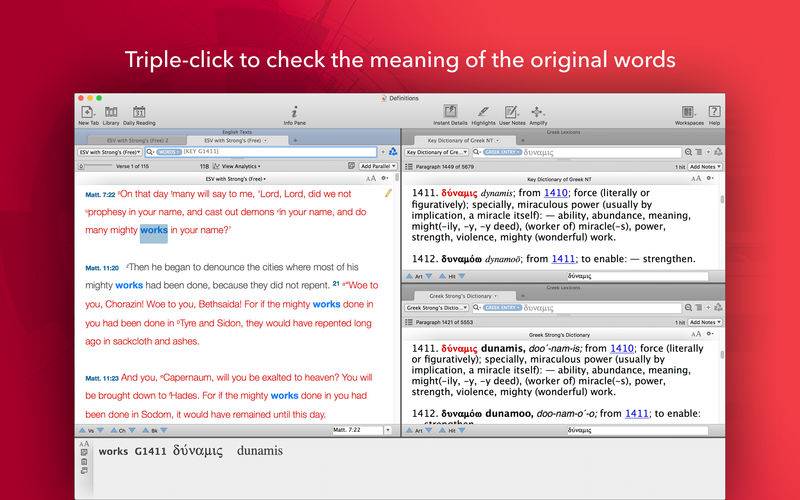The image size is (800, 500).
Task: Toggle the table of contents icon in the Greek Strong's pane
Action: click(409, 322)
